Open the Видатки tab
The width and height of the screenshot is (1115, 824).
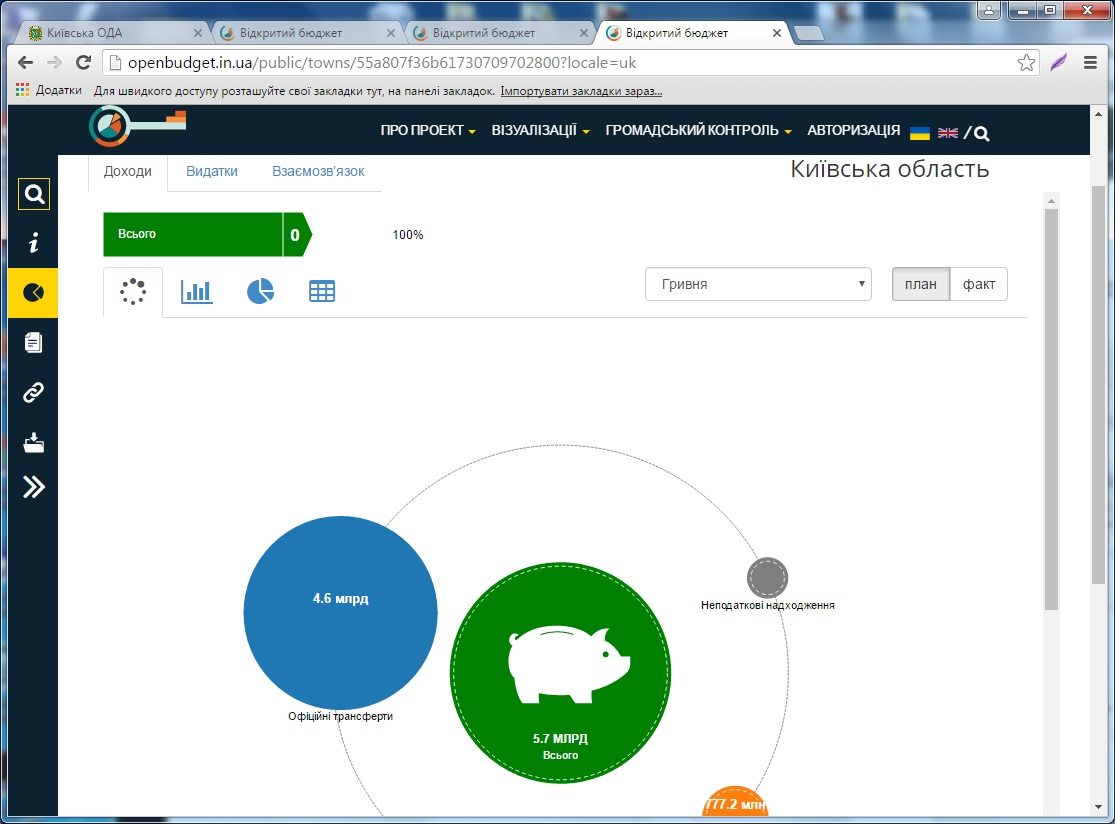click(212, 171)
